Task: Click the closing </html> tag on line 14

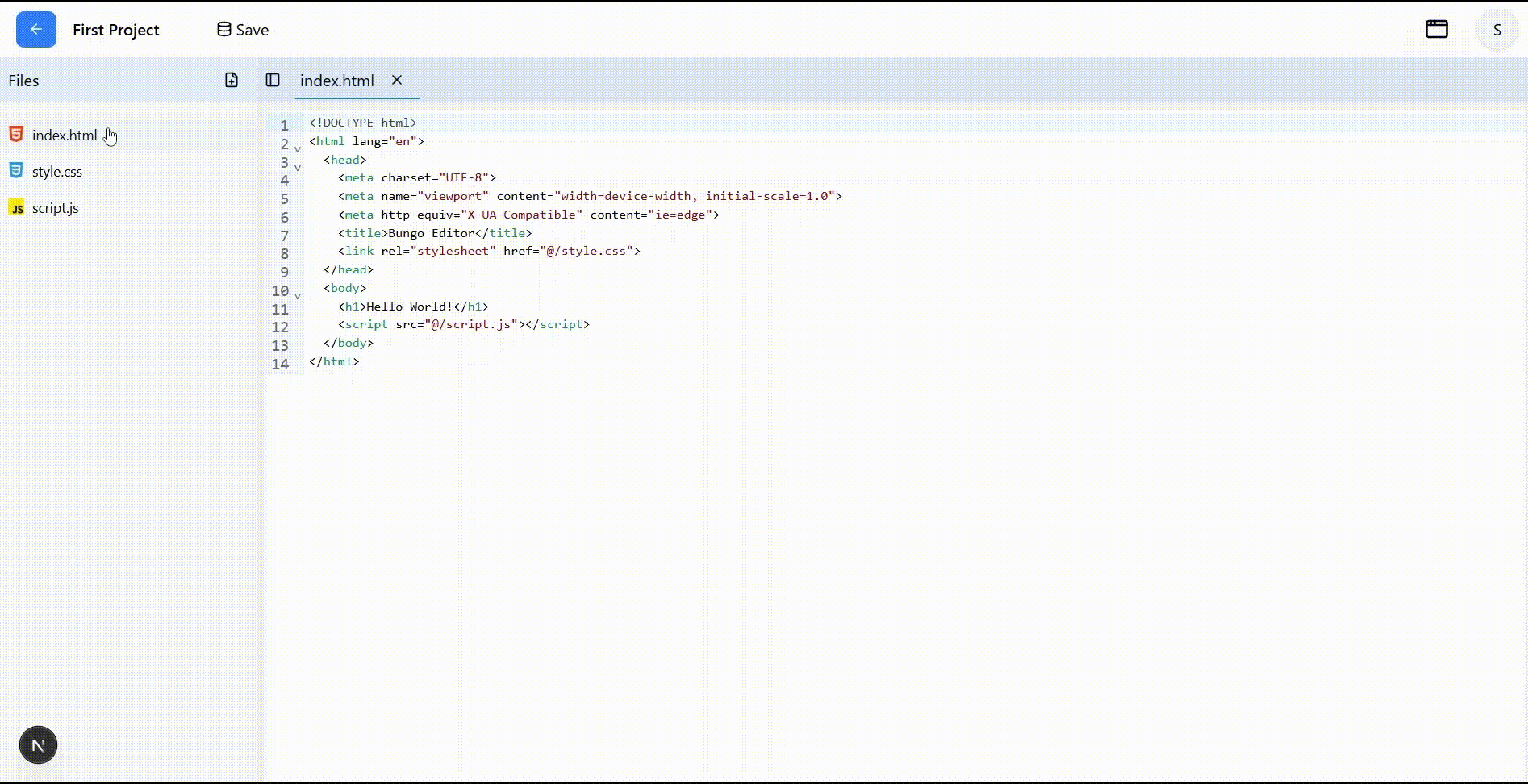Action: pos(334,361)
